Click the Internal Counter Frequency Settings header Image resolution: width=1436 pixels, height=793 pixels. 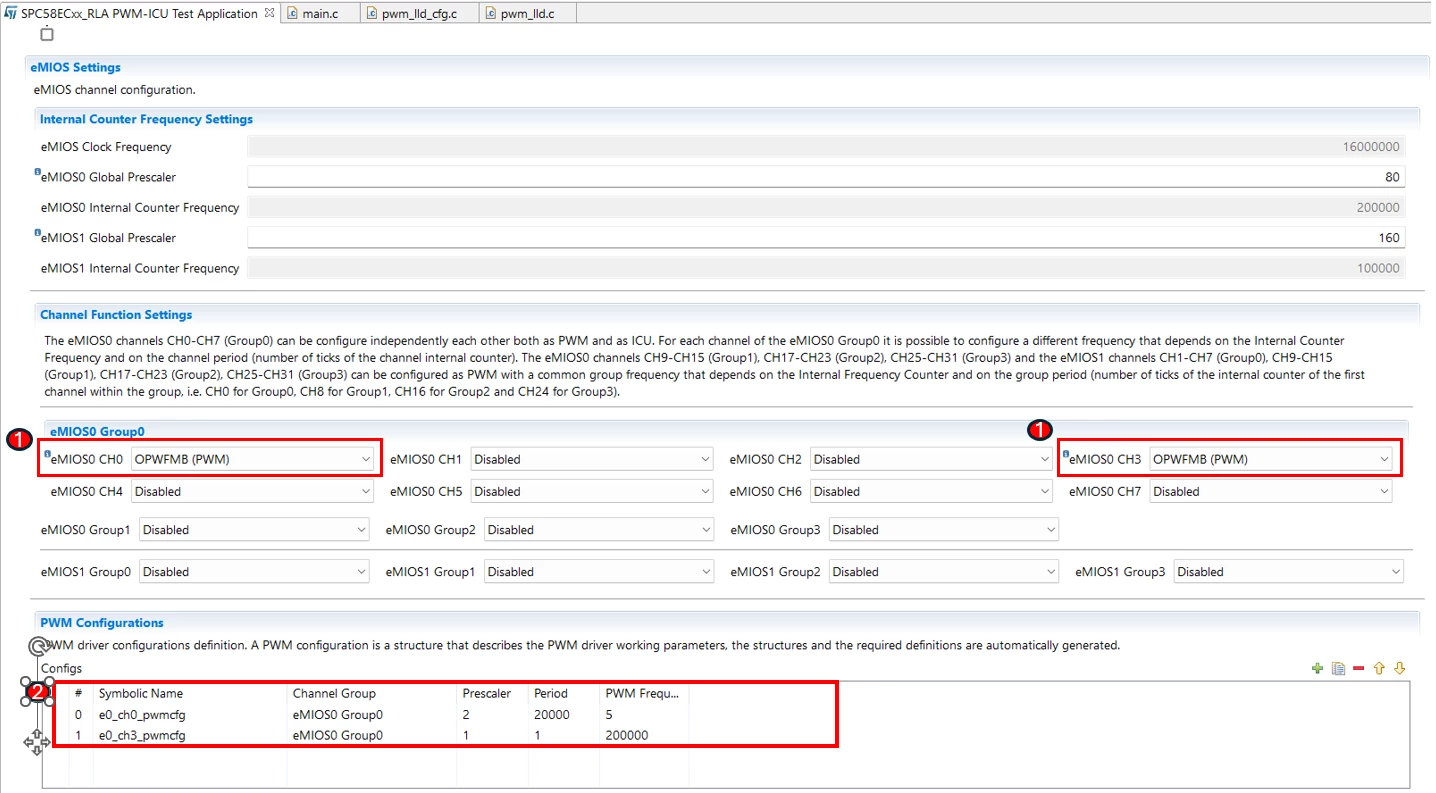coord(146,119)
